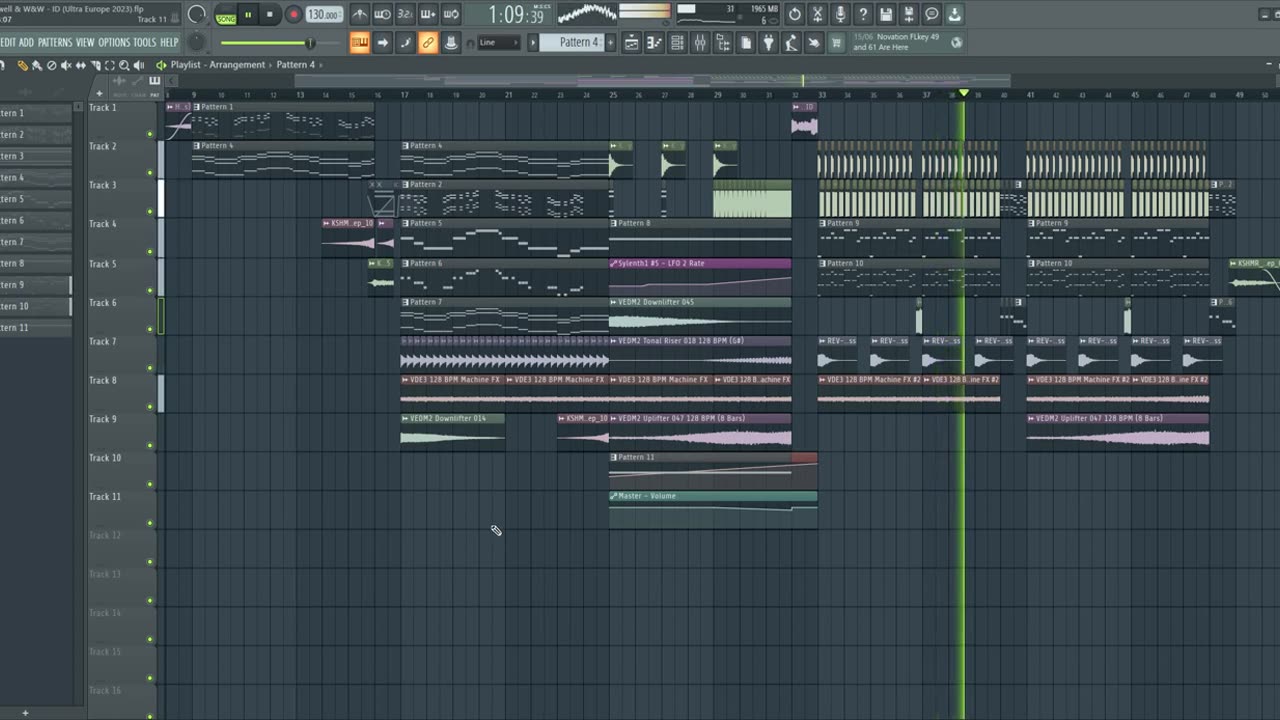Open the plugin picker plug icon
1280x720 pixels.
(x=769, y=42)
